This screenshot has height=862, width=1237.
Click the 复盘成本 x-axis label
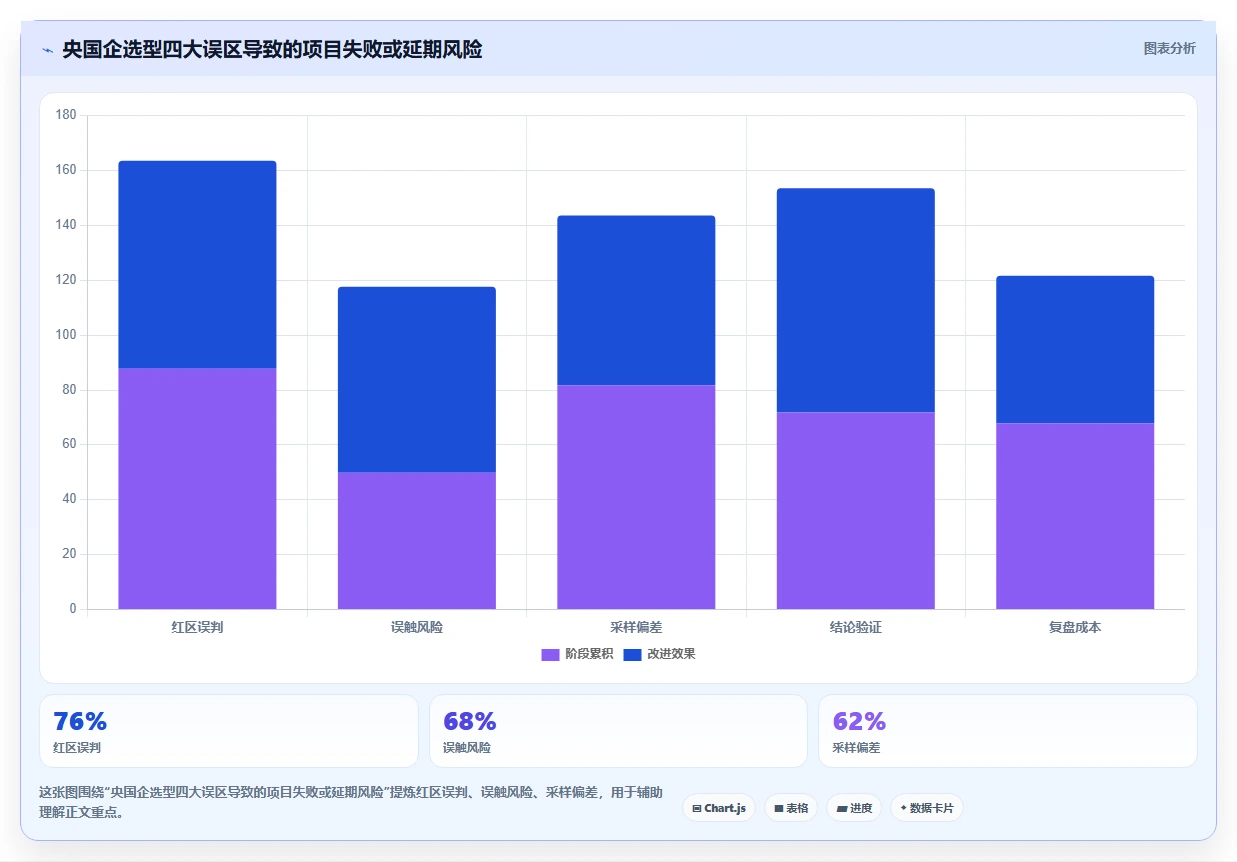1075,628
